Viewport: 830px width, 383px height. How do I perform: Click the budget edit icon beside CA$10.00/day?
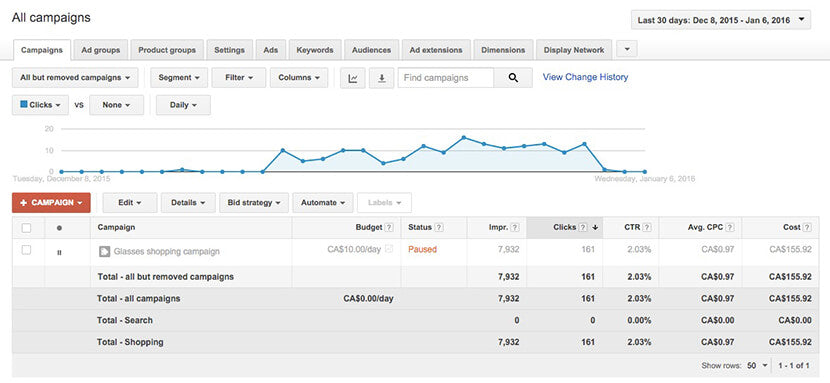coord(389,249)
